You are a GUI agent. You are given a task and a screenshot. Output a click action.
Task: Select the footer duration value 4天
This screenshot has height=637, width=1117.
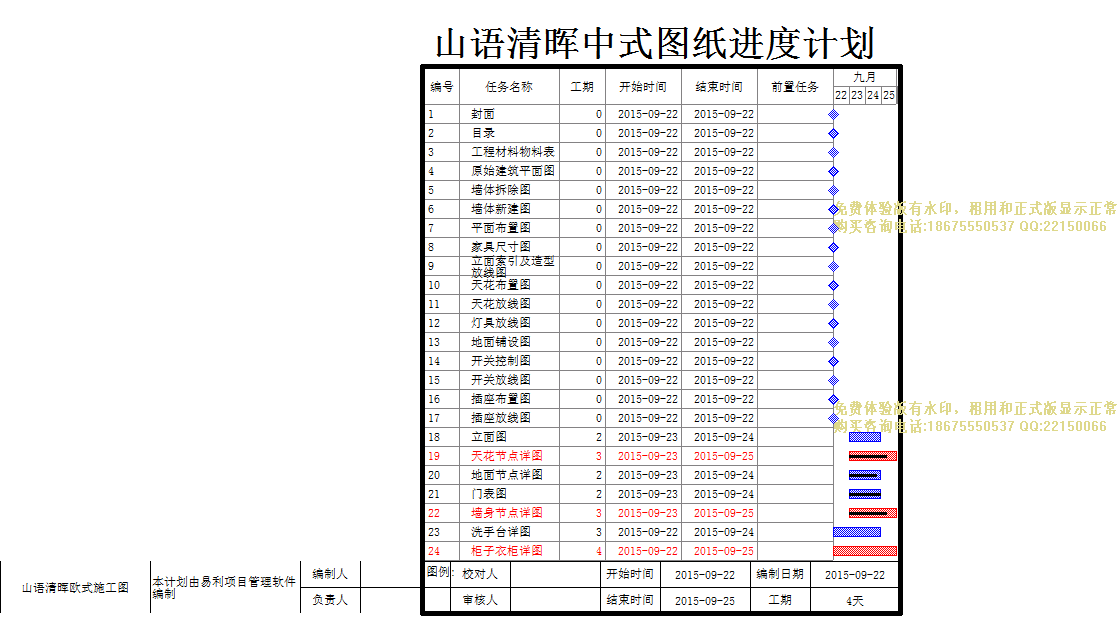coord(855,601)
